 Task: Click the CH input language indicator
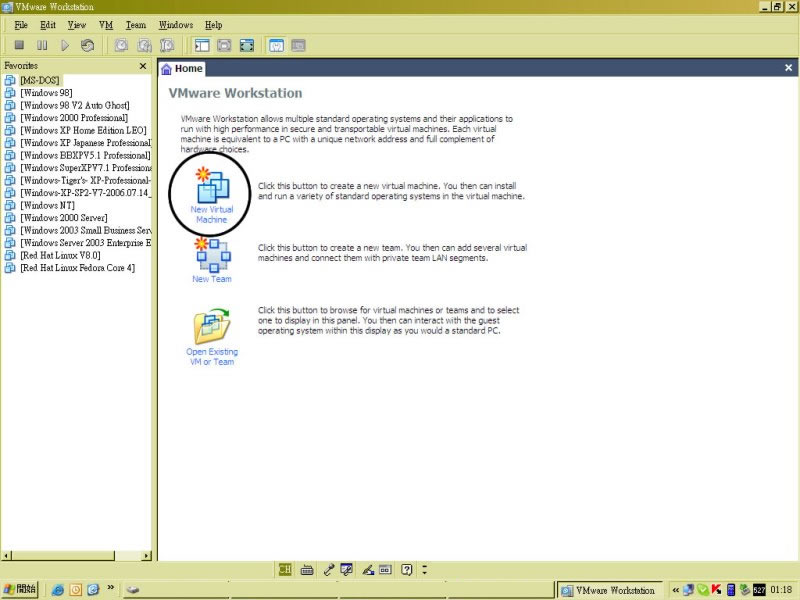pos(285,569)
